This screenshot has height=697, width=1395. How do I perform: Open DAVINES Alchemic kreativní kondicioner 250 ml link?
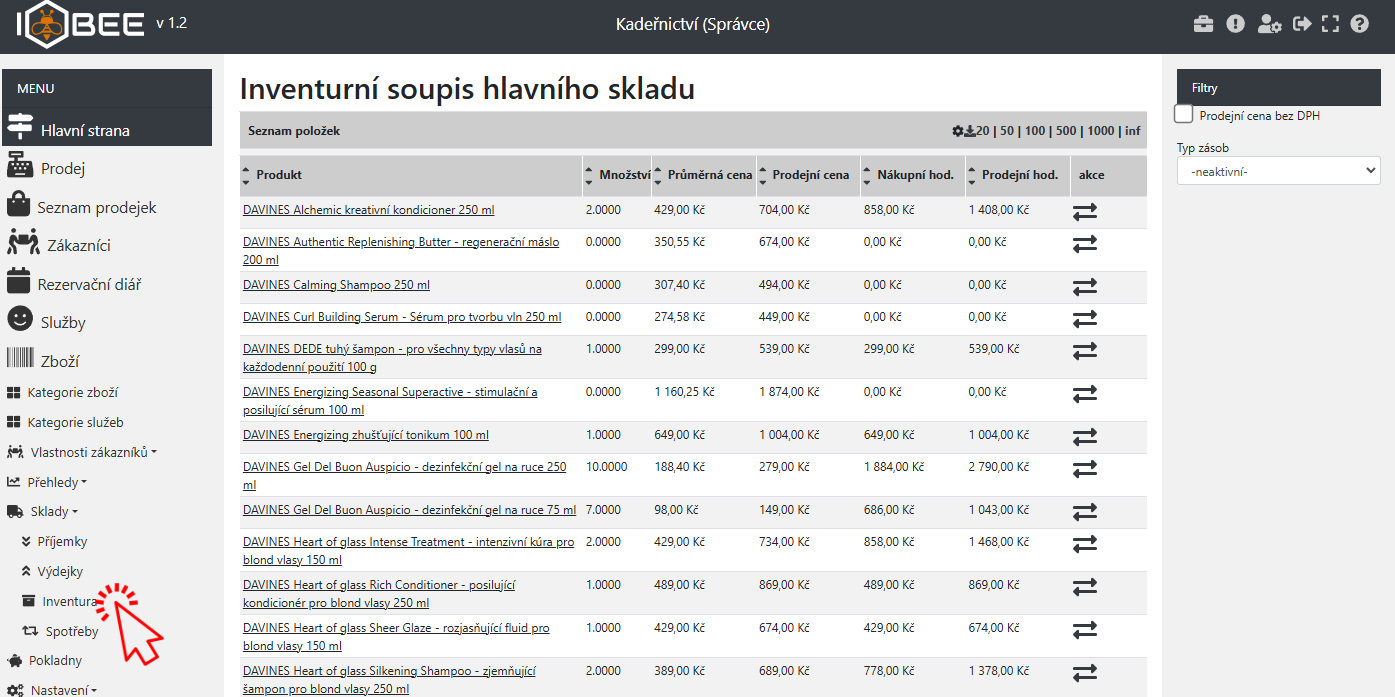click(368, 210)
